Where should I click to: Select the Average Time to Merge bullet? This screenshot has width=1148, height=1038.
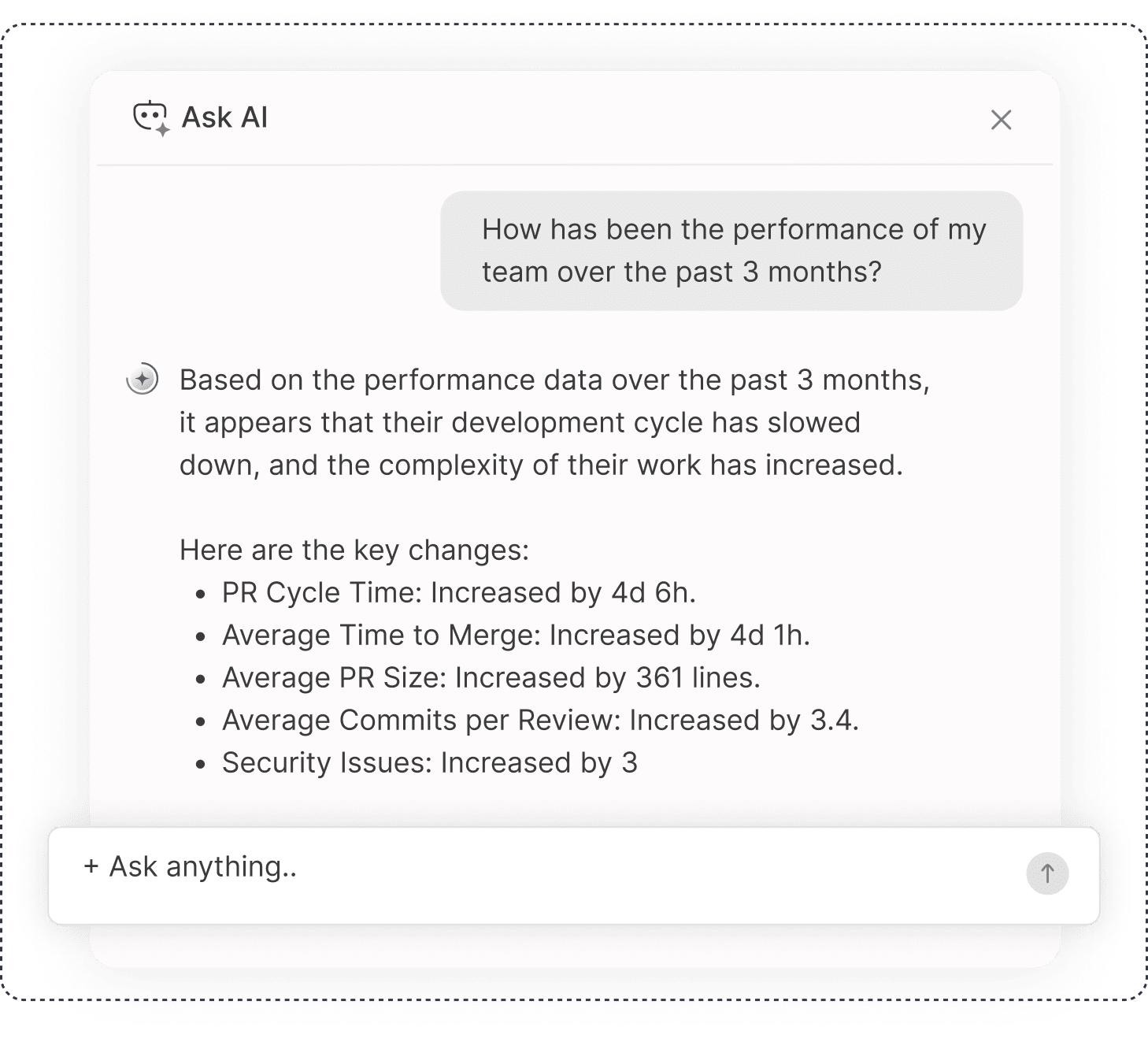tap(516, 635)
